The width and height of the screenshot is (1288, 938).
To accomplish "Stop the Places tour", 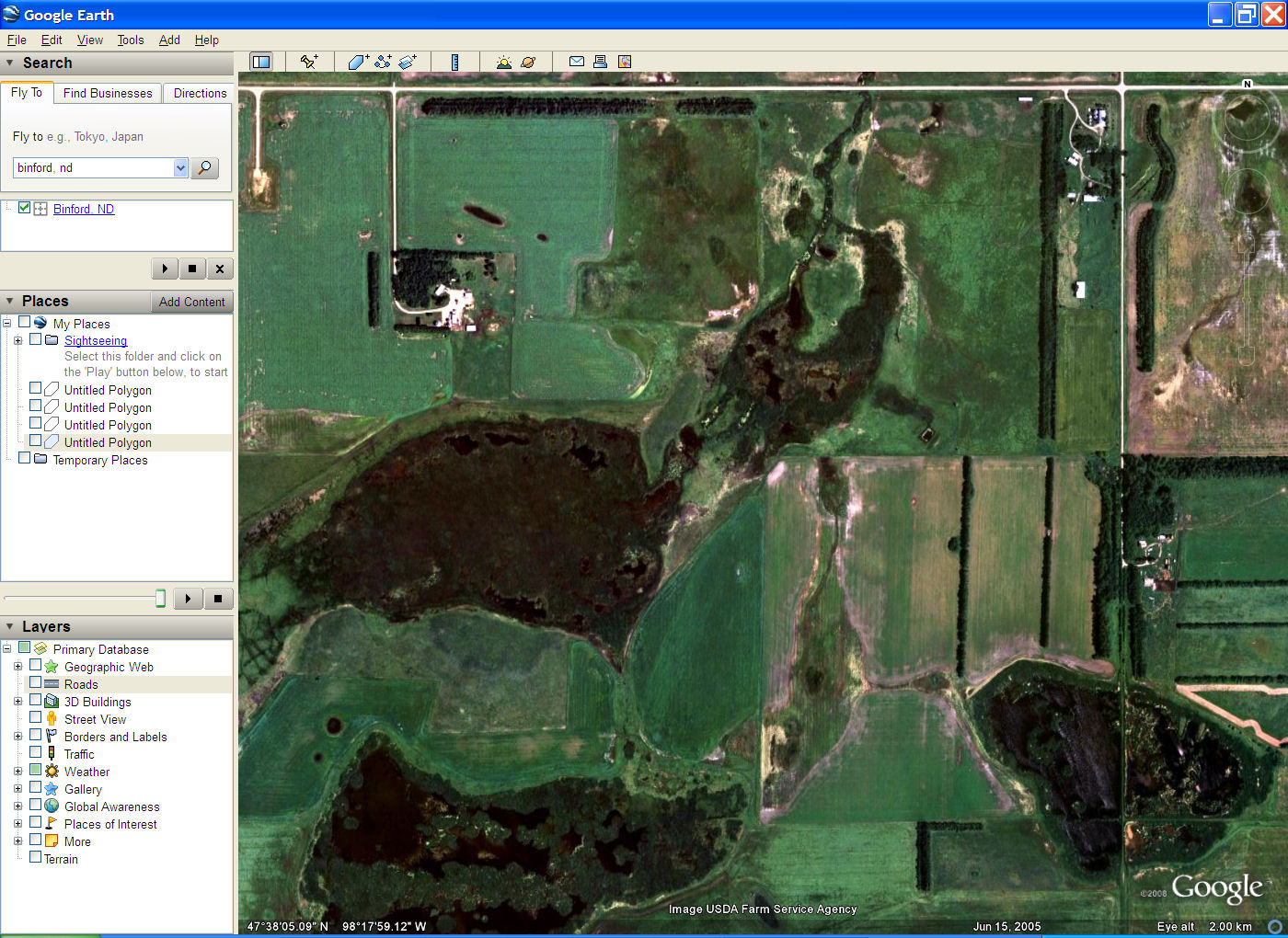I will click(218, 599).
